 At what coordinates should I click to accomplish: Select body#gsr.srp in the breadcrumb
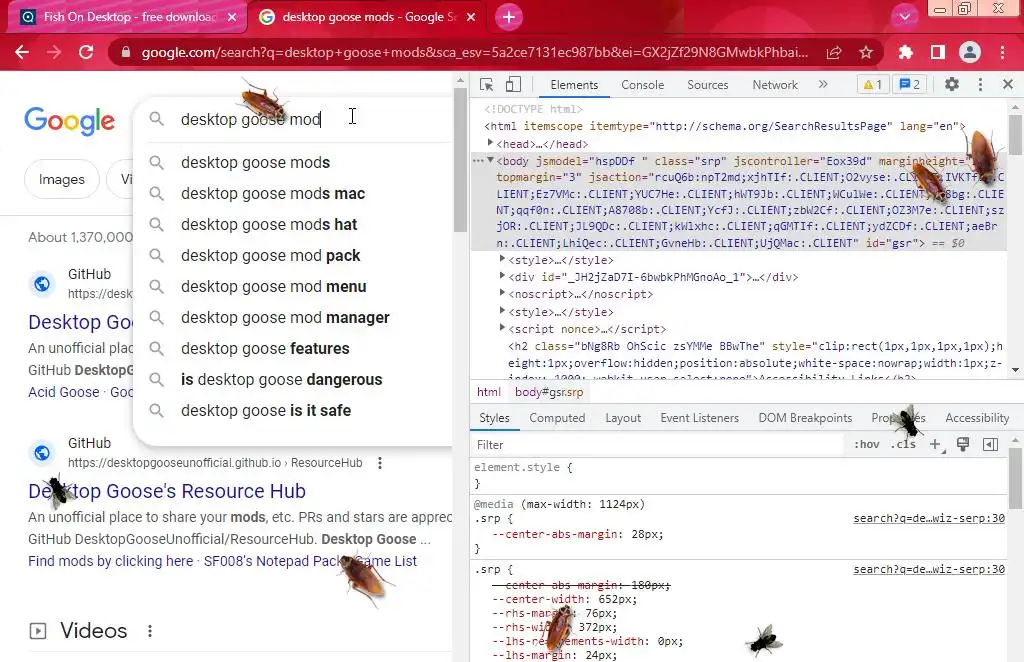coord(549,392)
